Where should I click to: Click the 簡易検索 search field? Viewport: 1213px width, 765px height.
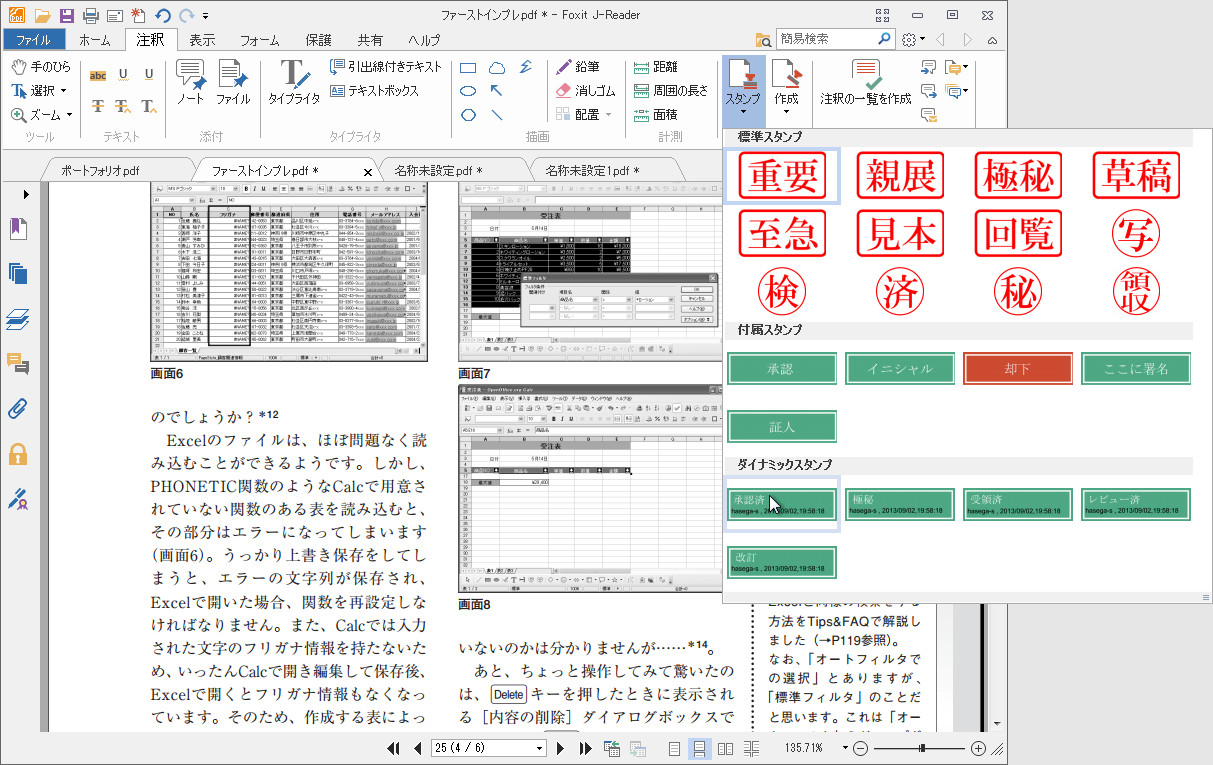827,39
